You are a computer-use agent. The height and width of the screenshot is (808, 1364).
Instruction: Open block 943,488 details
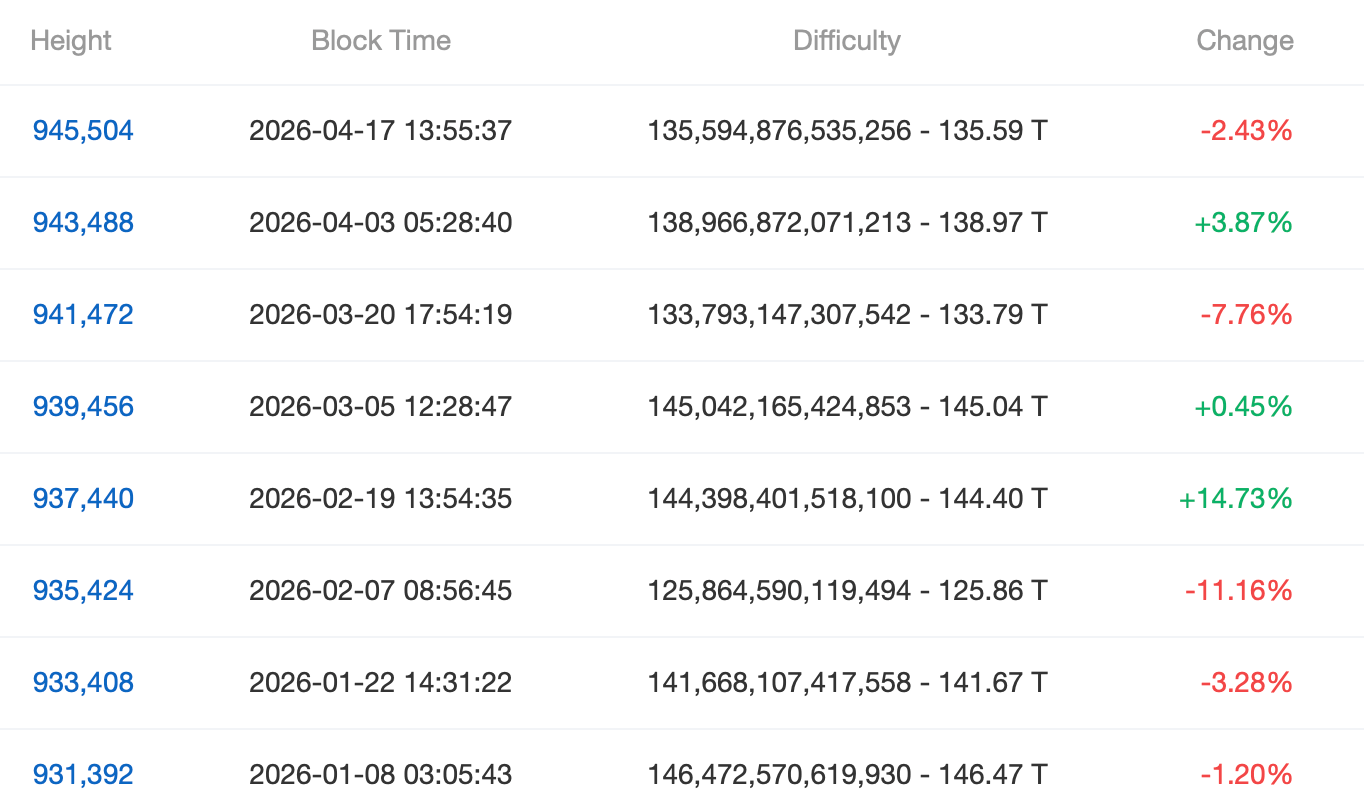click(x=82, y=222)
